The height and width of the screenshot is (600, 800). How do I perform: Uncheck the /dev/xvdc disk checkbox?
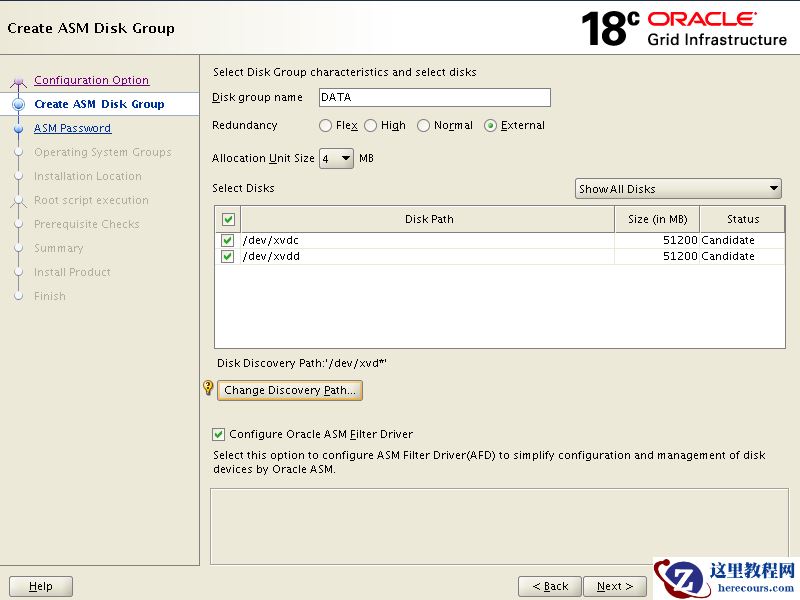pyautogui.click(x=228, y=240)
